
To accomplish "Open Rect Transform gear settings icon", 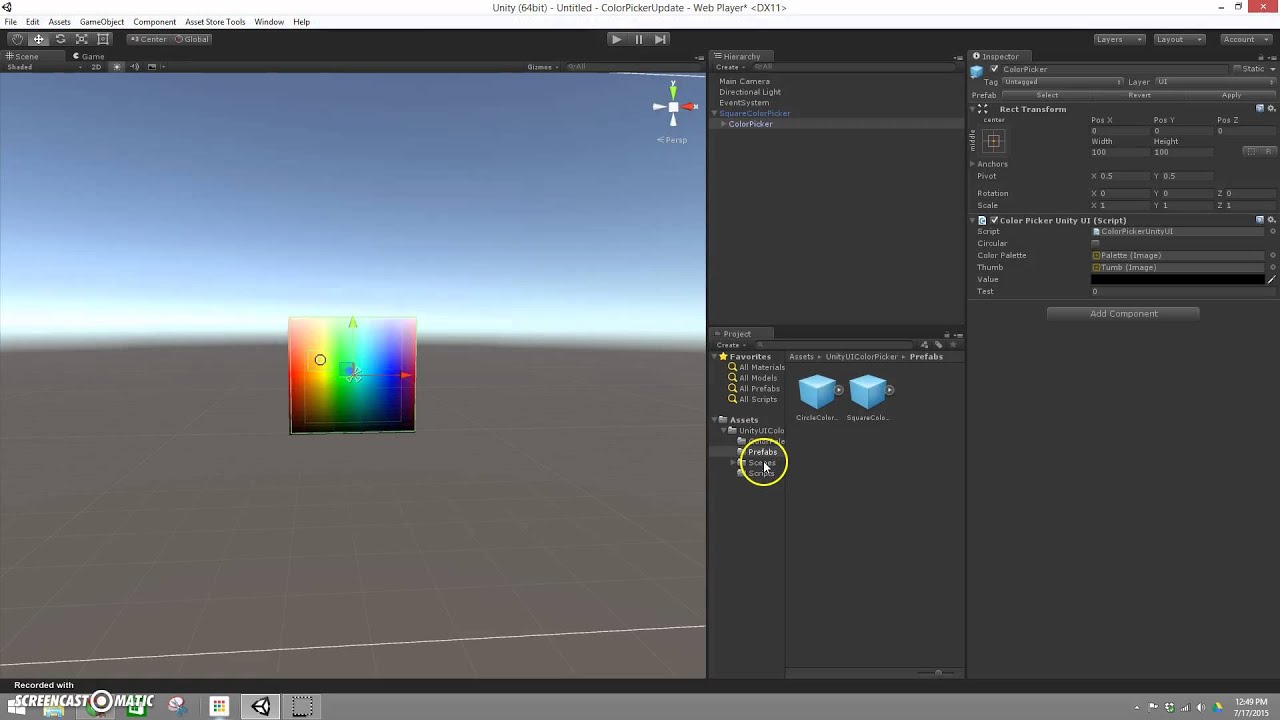I will (x=1271, y=108).
